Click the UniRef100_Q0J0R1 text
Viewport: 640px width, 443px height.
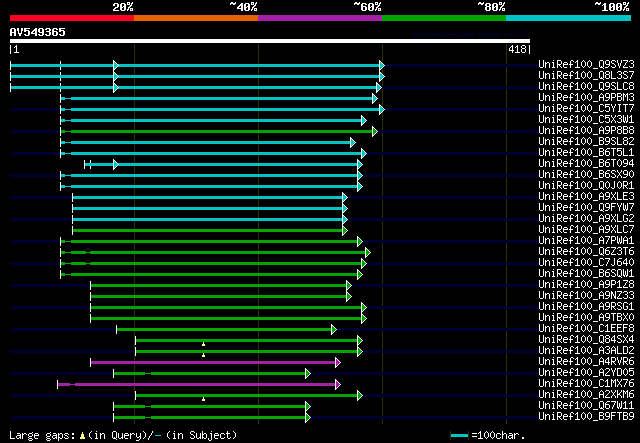[586, 186]
